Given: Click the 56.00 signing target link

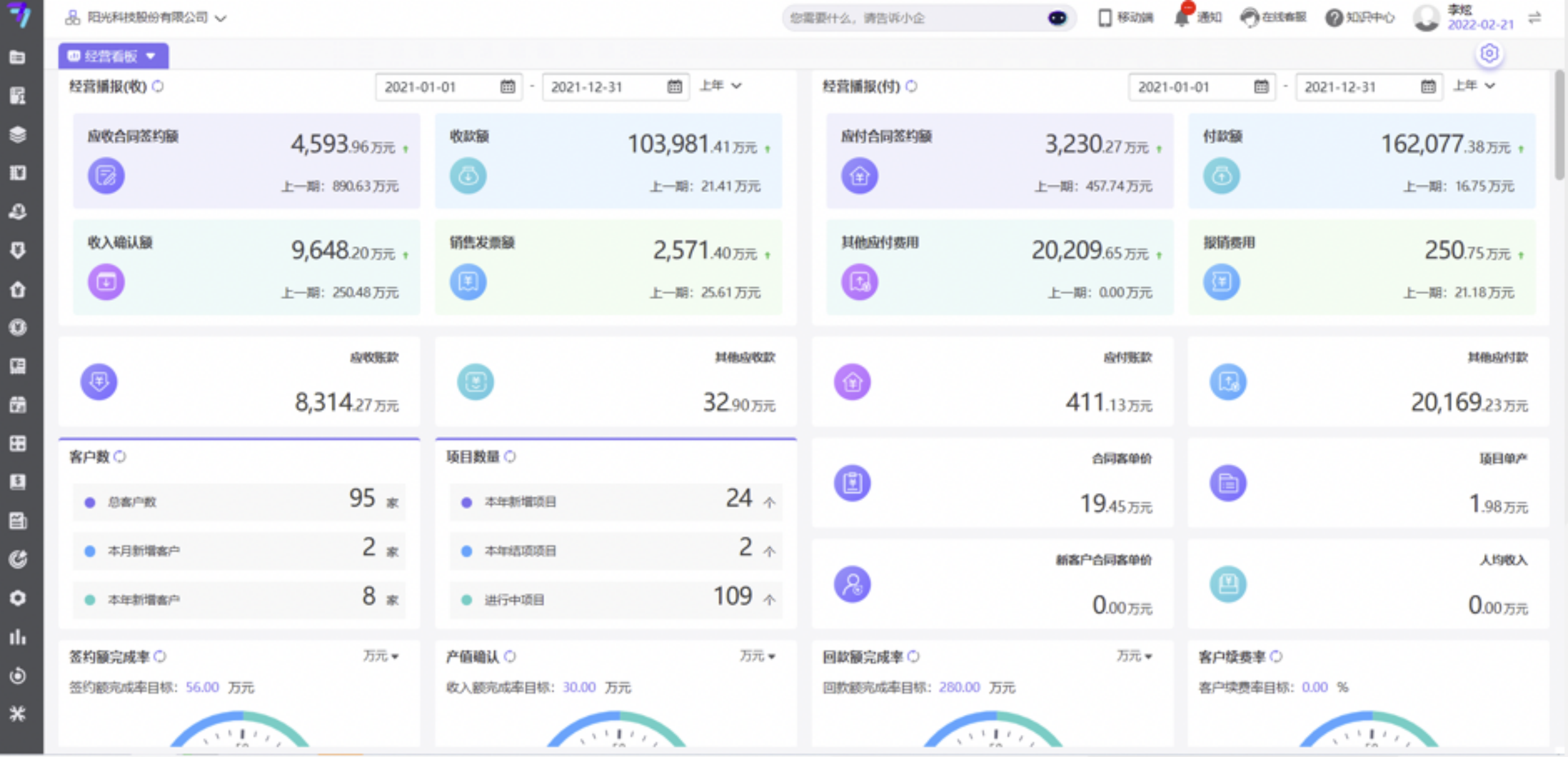Looking at the screenshot, I should click(x=202, y=687).
